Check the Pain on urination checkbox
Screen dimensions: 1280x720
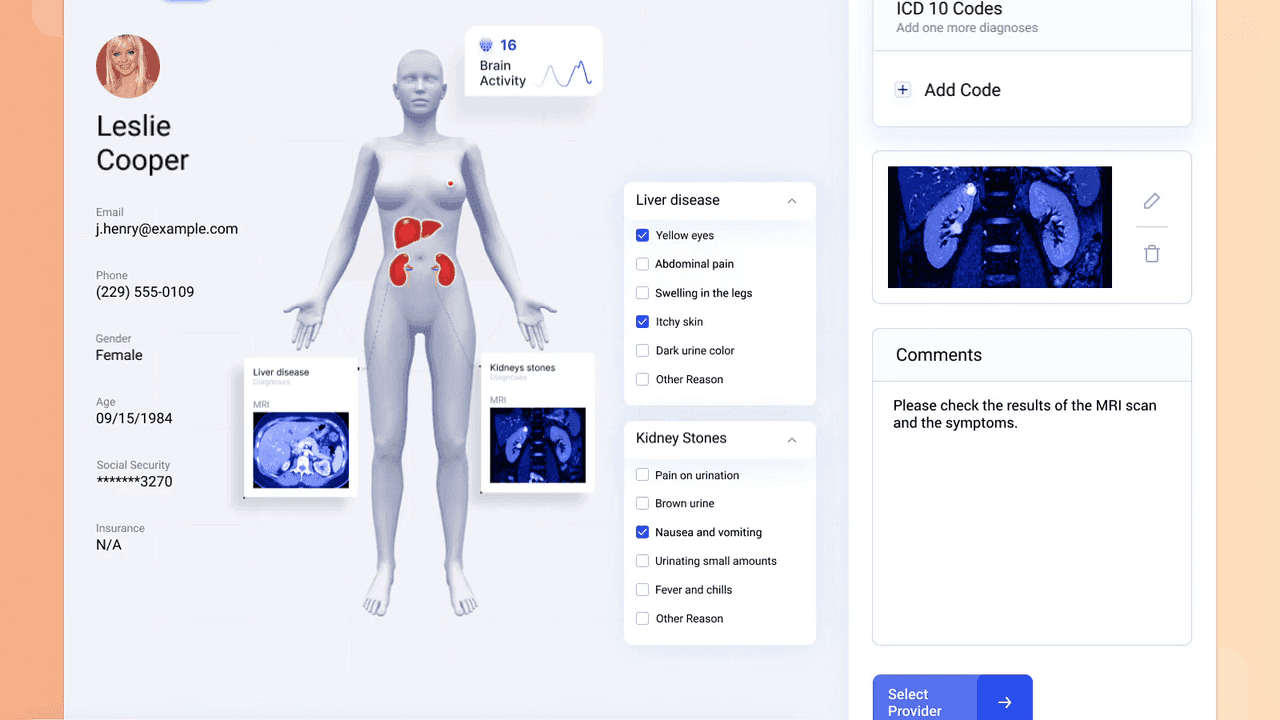coord(642,475)
